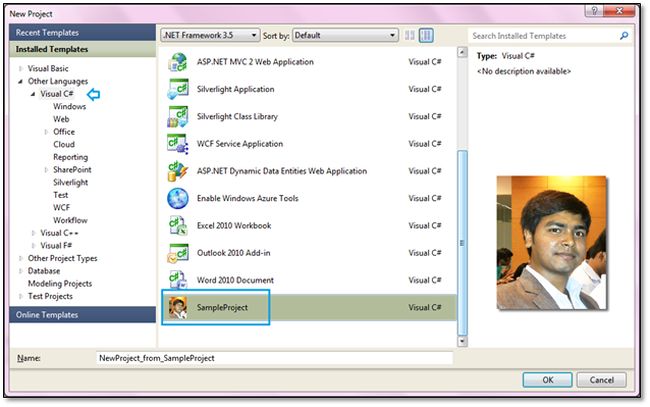Viewport: 650px width, 407px height.
Task: Click the SampleProject preview photo
Action: (551, 243)
